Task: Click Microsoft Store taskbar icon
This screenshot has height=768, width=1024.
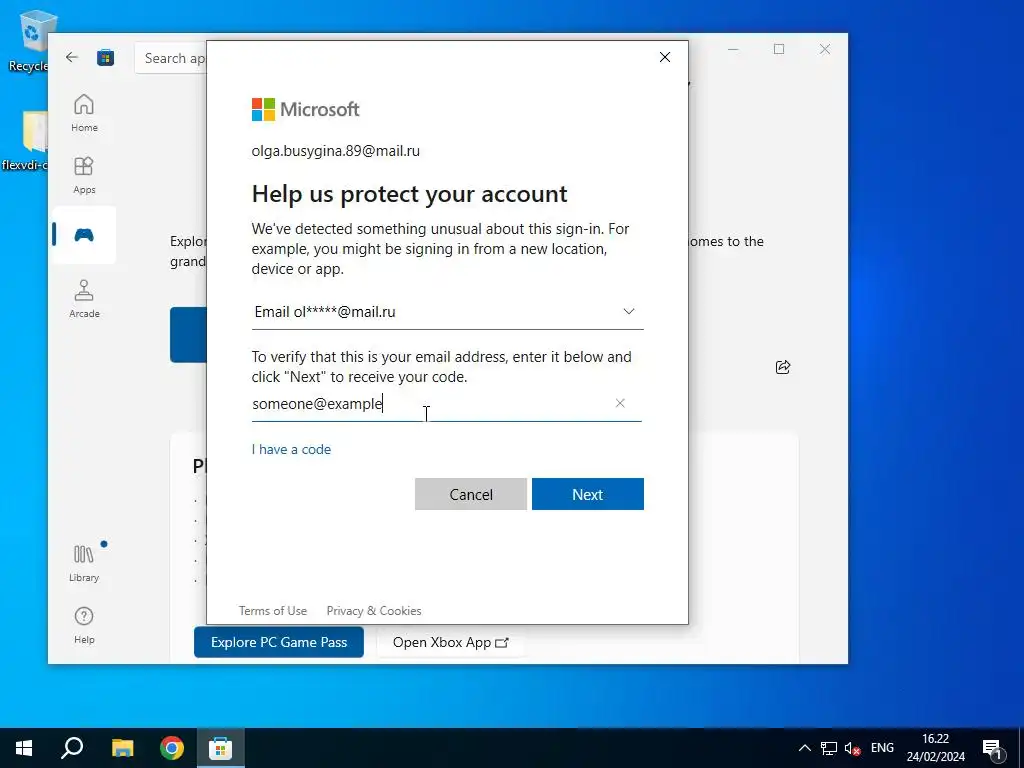Action: [x=221, y=748]
